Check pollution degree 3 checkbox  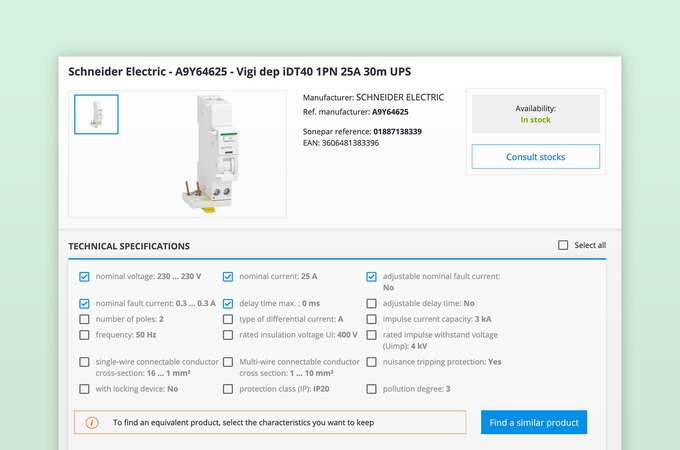click(x=371, y=389)
